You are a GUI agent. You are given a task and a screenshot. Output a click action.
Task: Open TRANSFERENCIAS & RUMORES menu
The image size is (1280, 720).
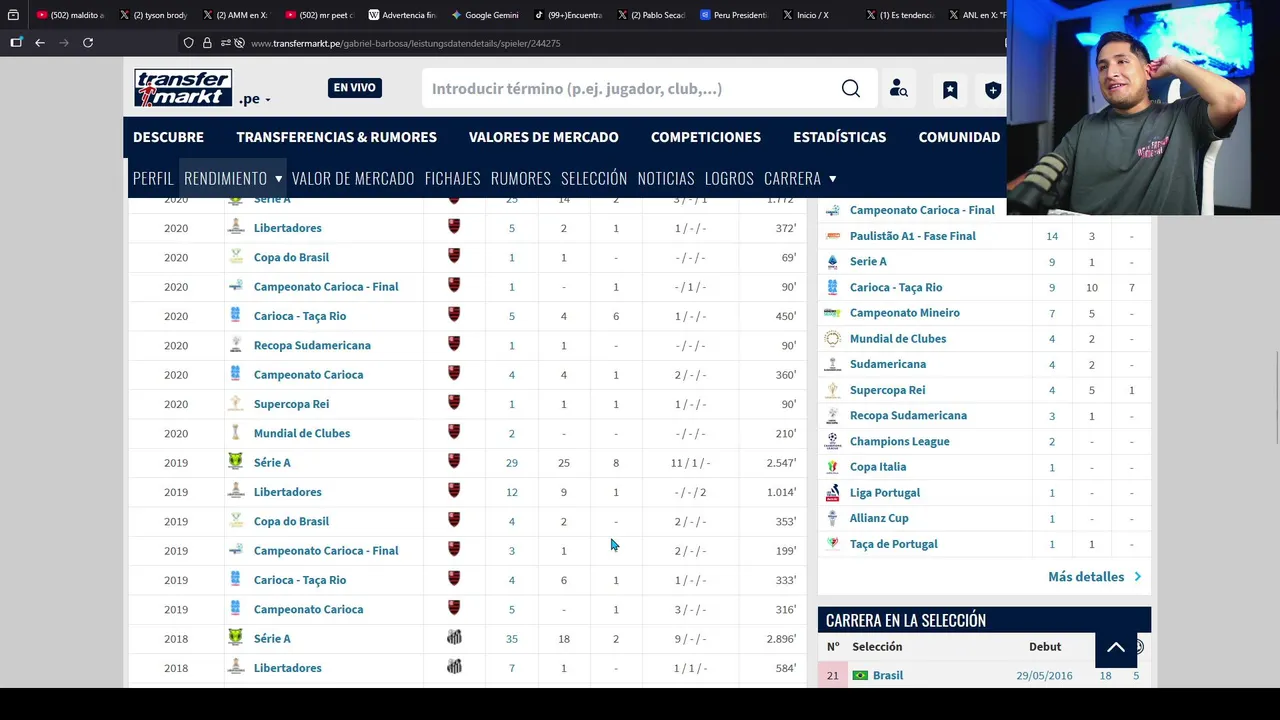pos(336,137)
